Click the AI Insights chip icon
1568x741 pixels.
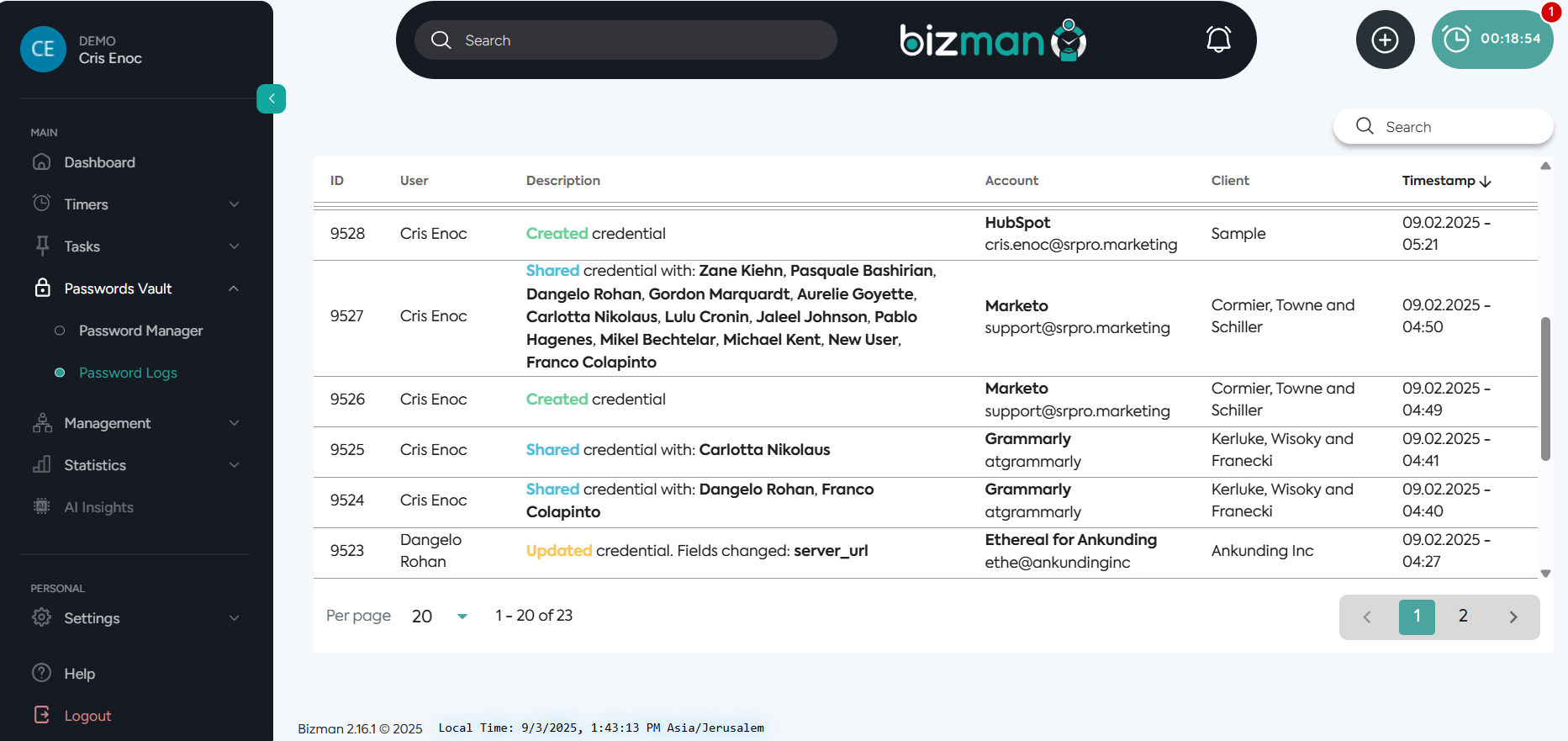coord(41,506)
